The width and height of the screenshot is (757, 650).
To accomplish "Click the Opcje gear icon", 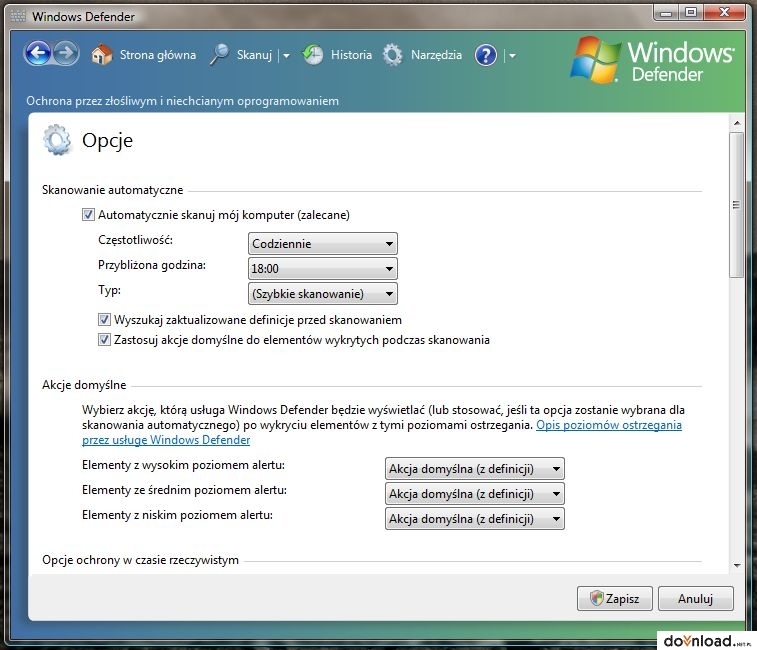I will point(57,140).
